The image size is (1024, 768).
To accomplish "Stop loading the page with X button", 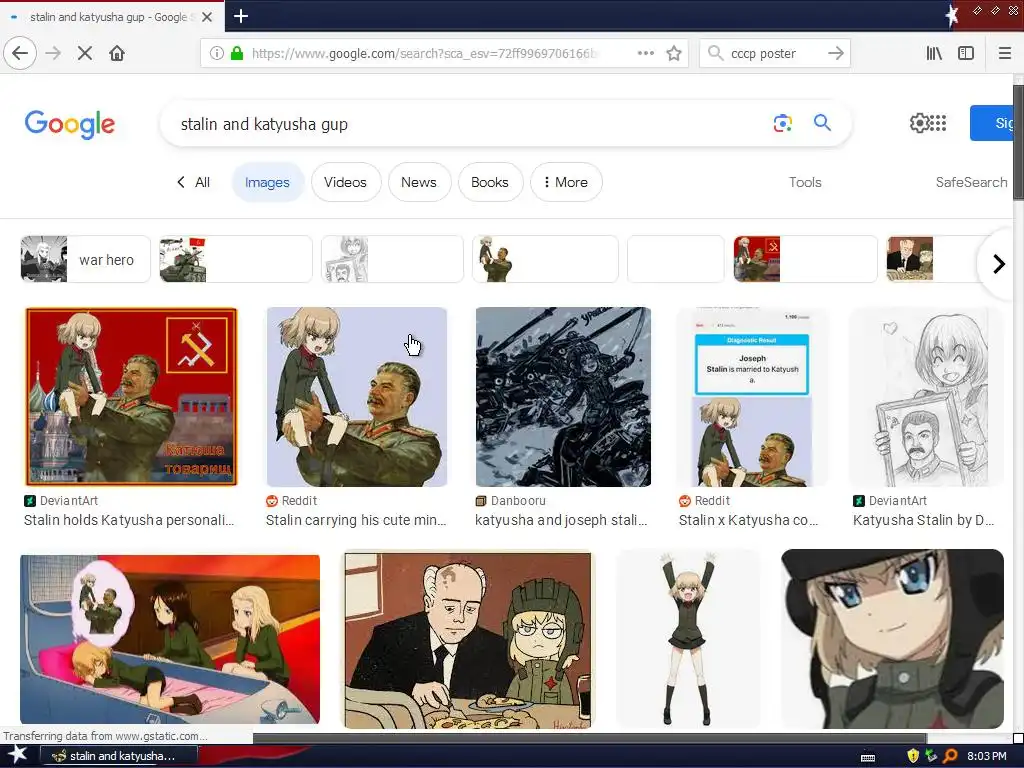I will click(85, 53).
